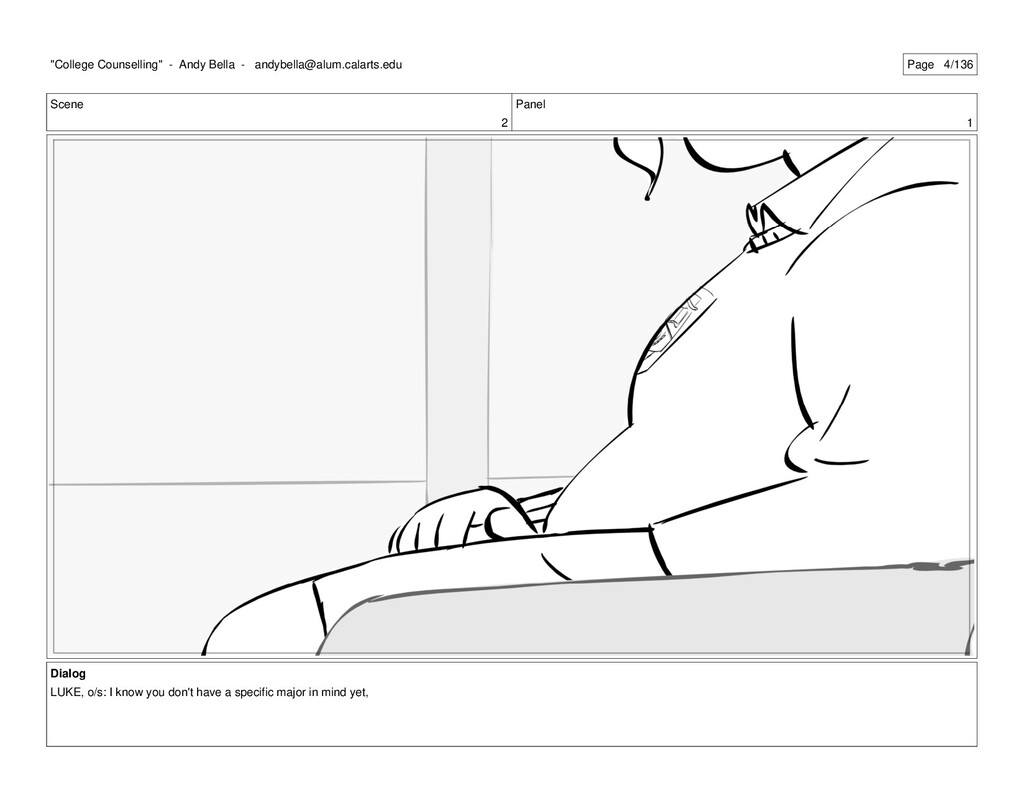
Task: Click the Panel label in header
Action: coord(530,105)
